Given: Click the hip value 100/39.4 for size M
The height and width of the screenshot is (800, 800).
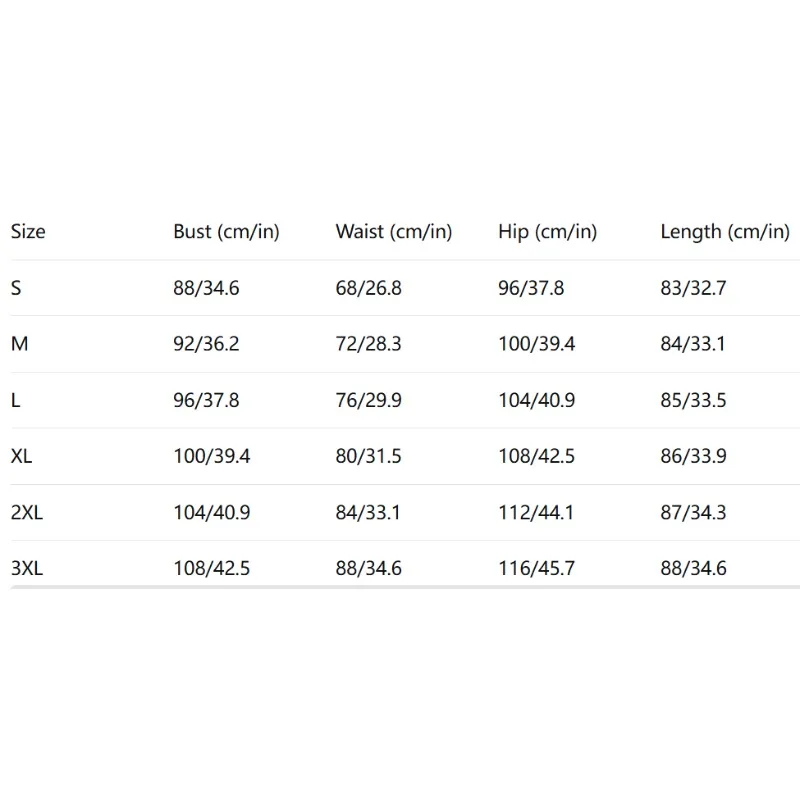Looking at the screenshot, I should tap(536, 345).
